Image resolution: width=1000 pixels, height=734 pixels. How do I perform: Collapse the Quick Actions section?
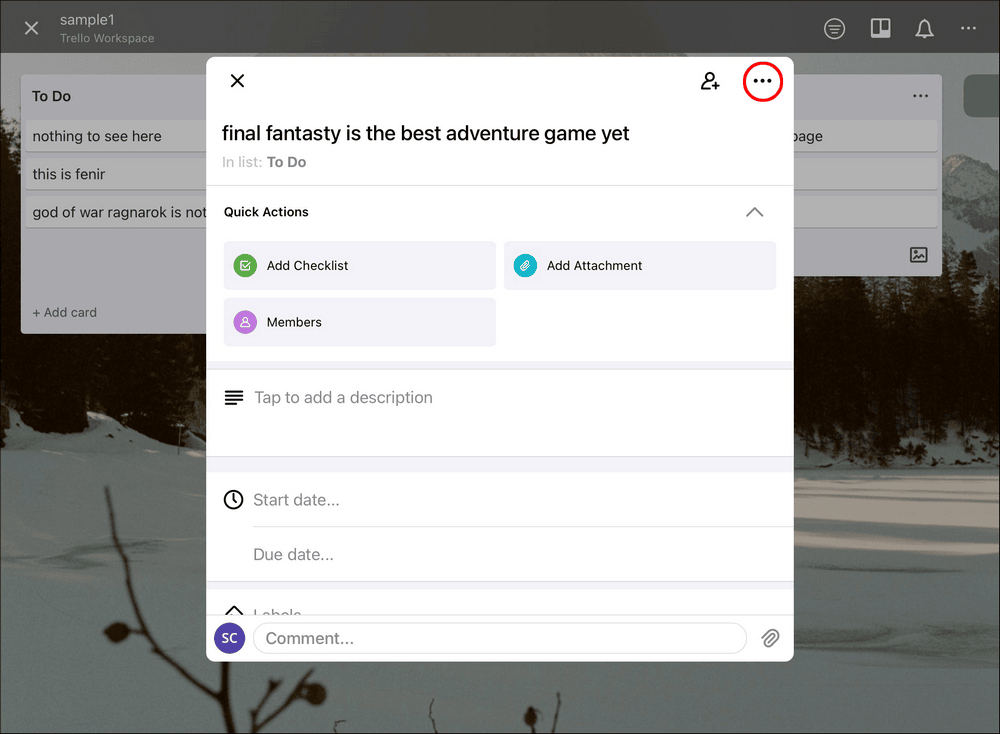[x=755, y=212]
